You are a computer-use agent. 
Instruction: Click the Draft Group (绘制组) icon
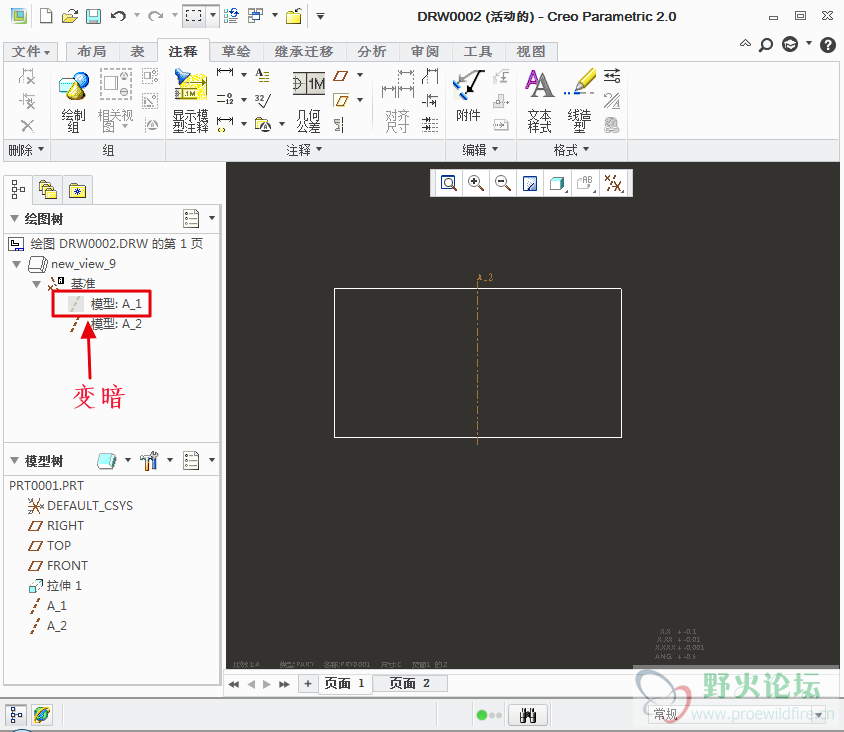[74, 101]
